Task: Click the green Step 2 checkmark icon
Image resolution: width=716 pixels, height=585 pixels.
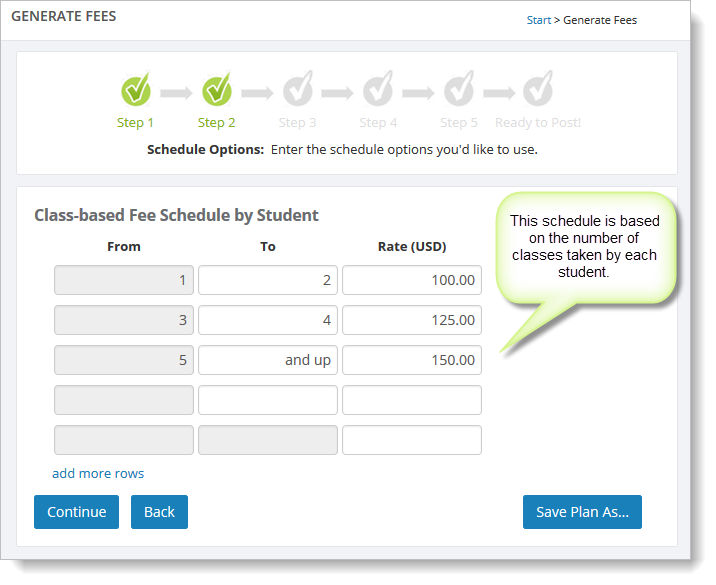Action: (217, 89)
